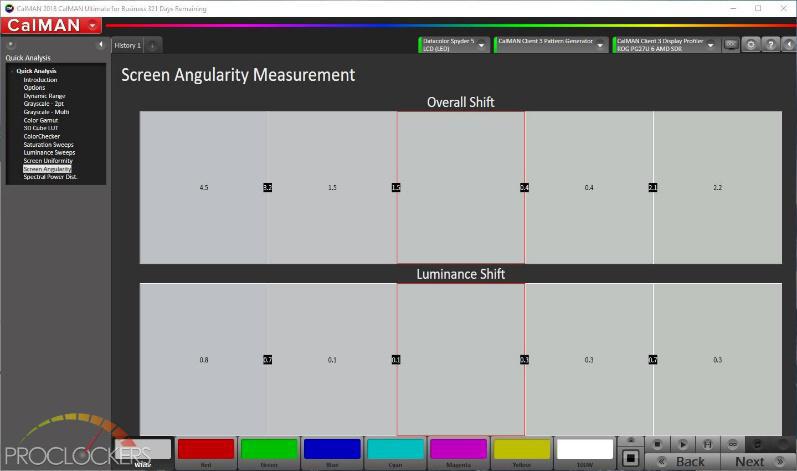Open the Spectral Power Dist. page
797x471 pixels.
coord(50,177)
